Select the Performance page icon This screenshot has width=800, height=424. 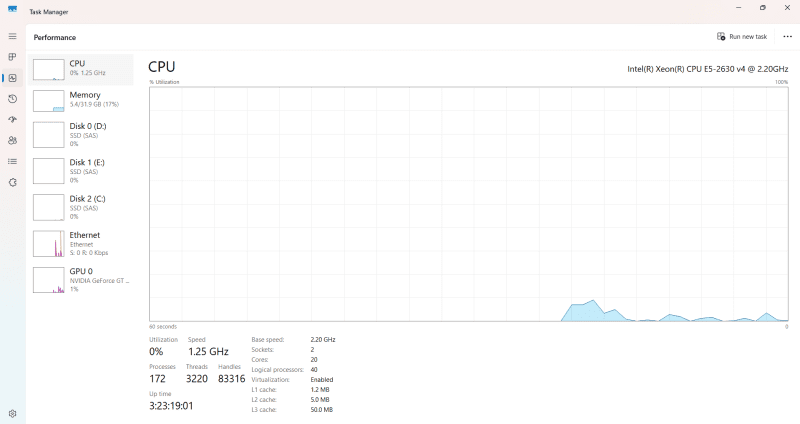[x=12, y=78]
